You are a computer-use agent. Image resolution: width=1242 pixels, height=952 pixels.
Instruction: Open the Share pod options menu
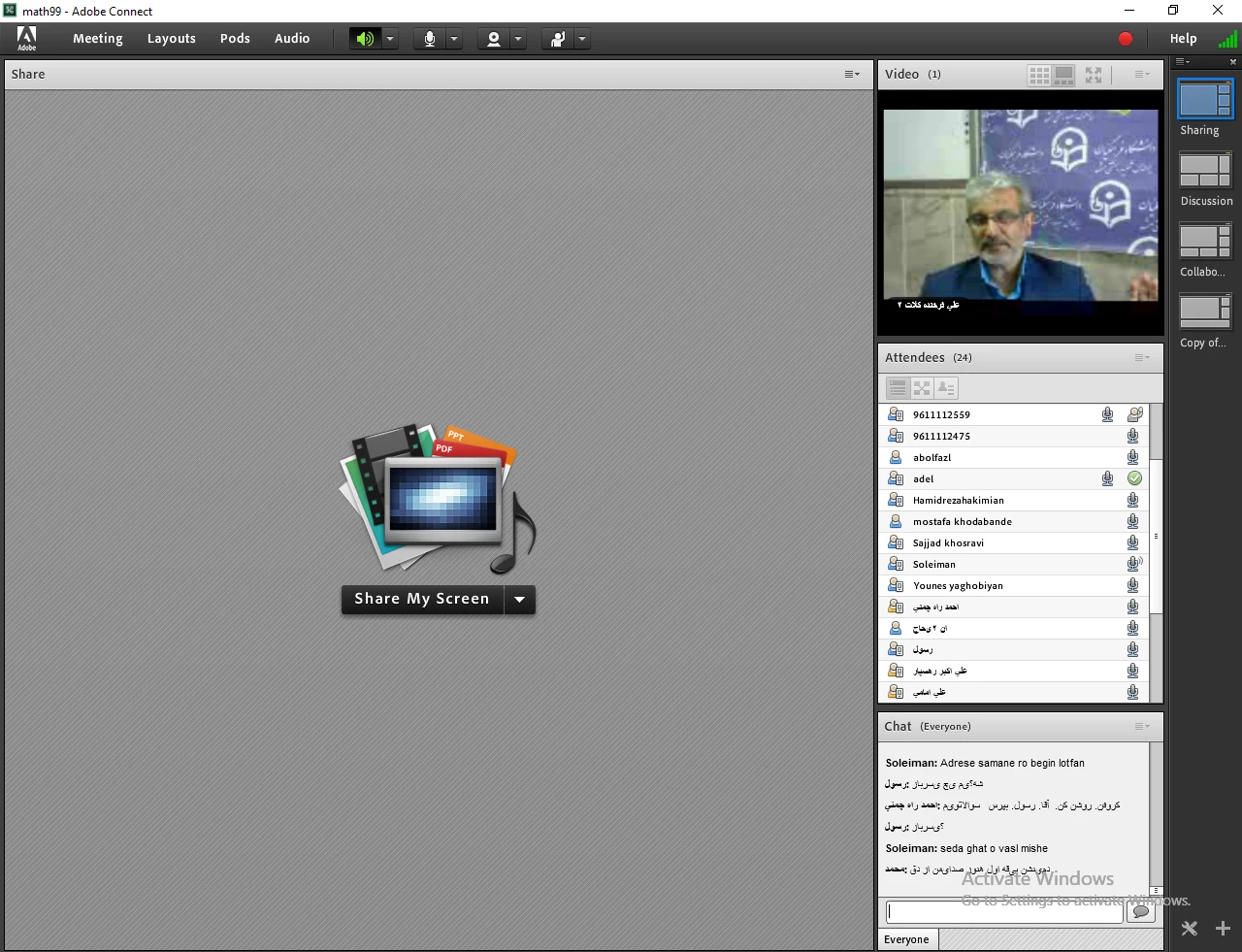point(852,75)
